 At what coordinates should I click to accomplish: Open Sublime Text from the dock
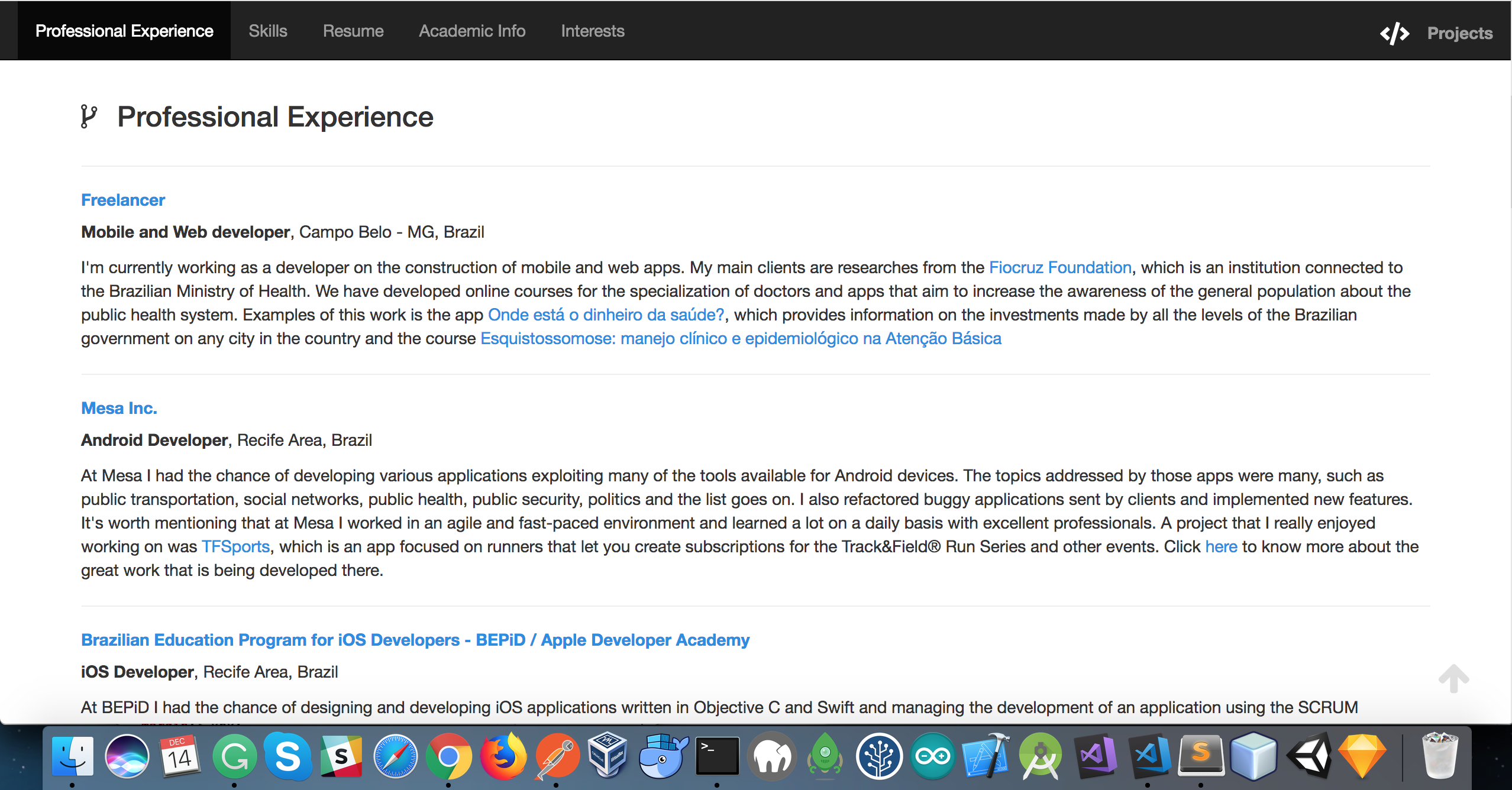tap(1201, 756)
